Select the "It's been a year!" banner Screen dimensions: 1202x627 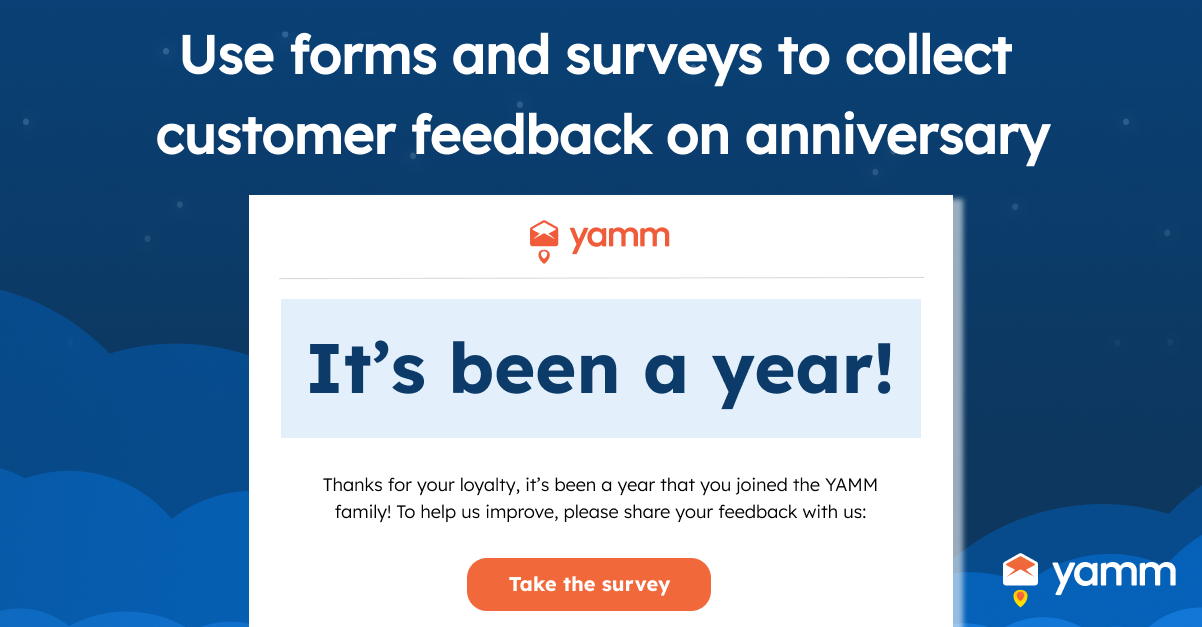[x=600, y=368]
